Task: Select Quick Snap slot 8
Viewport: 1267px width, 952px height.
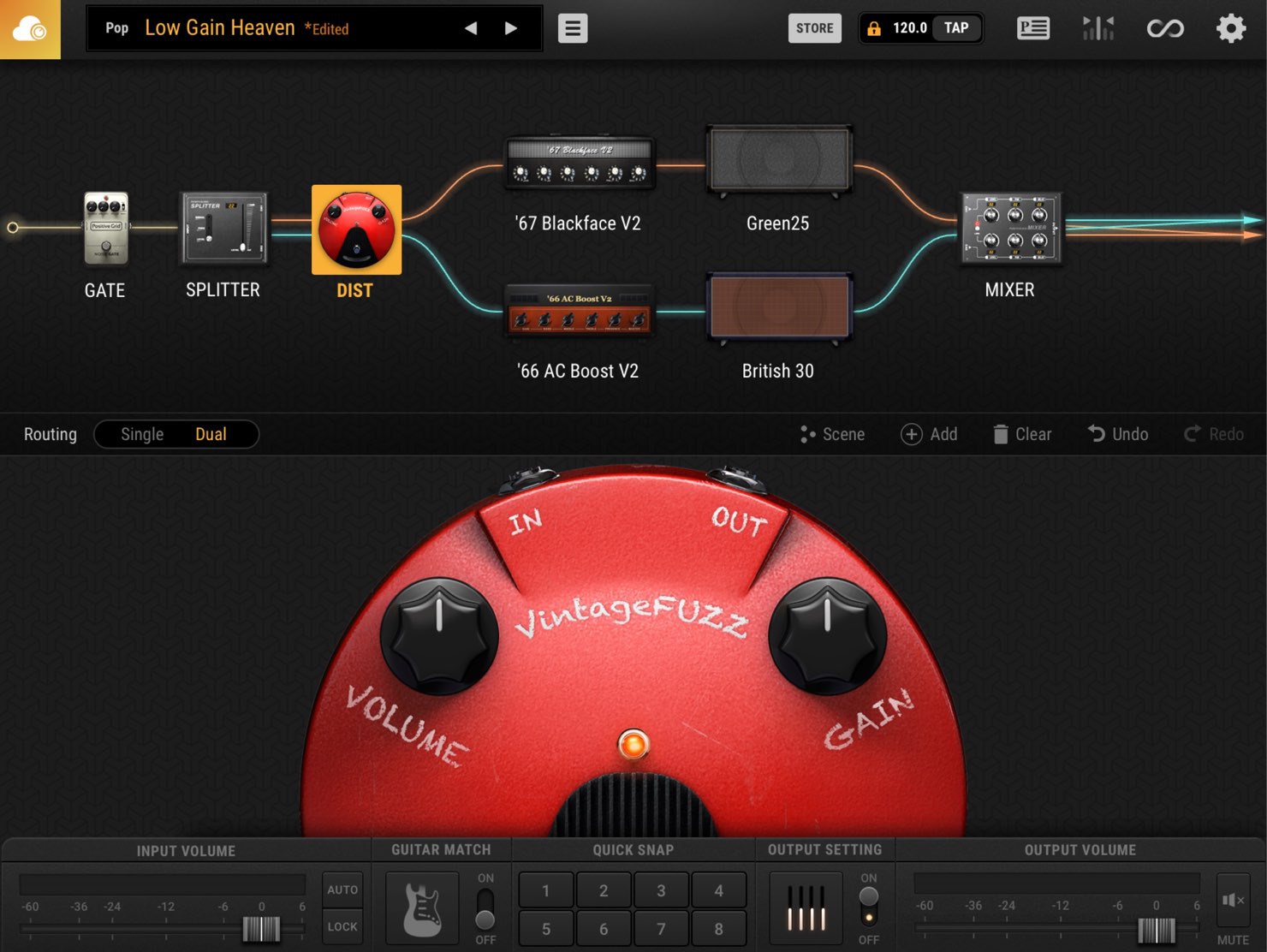Action: (x=718, y=928)
